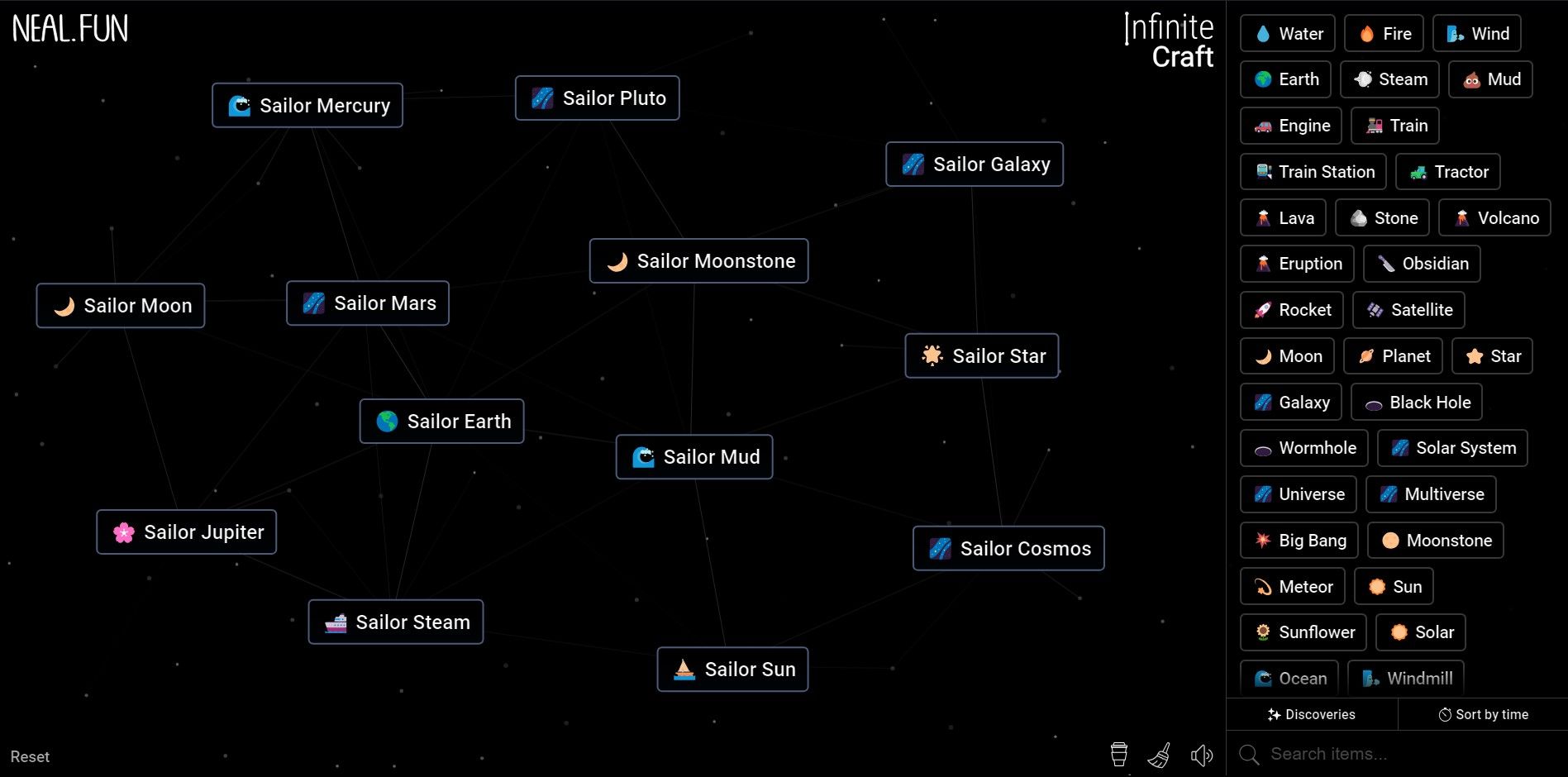Select the Moonstone element in sidebar
This screenshot has width=1568, height=777.
click(1436, 541)
